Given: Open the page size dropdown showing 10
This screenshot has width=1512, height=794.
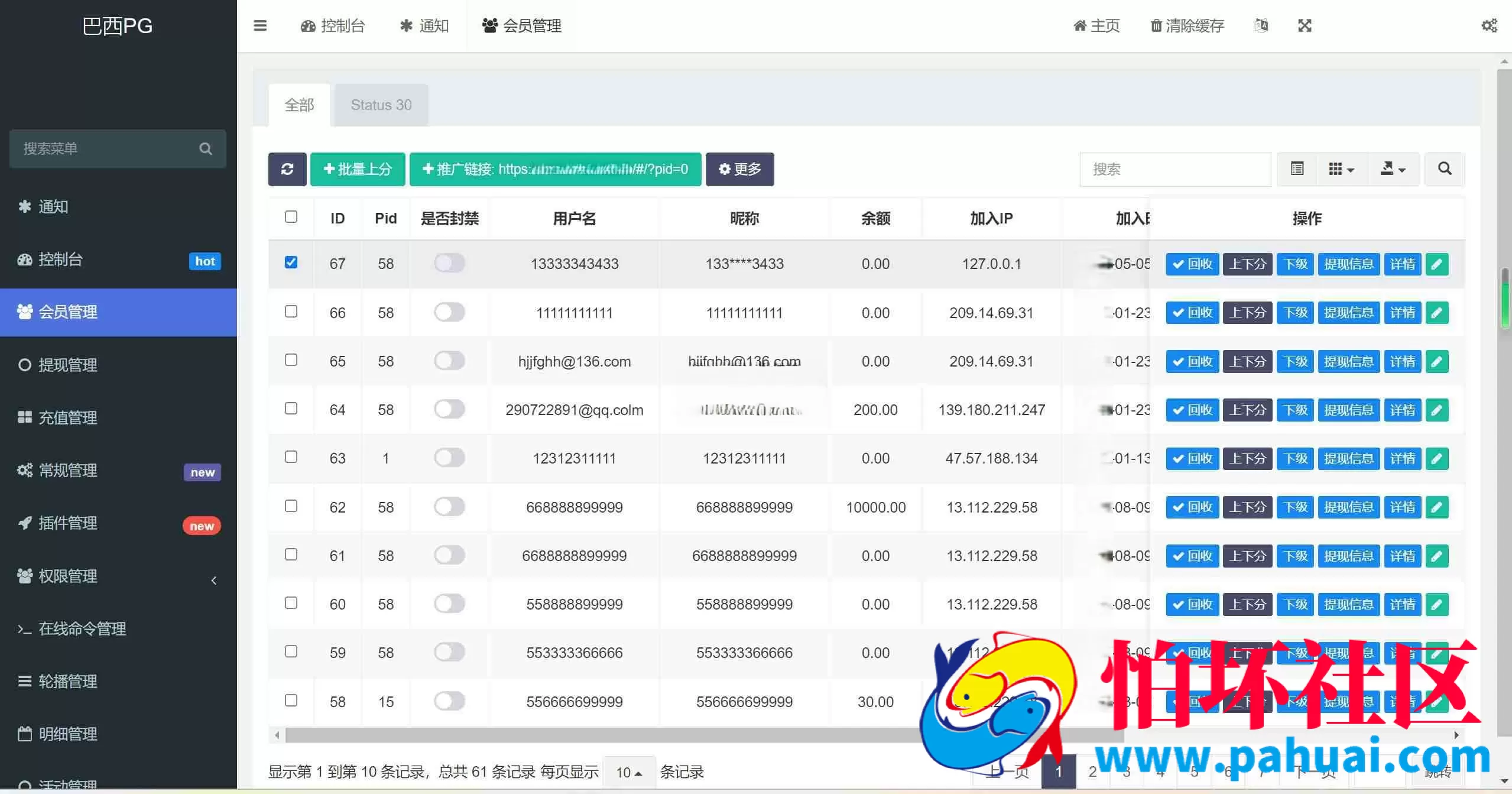Looking at the screenshot, I should [629, 772].
